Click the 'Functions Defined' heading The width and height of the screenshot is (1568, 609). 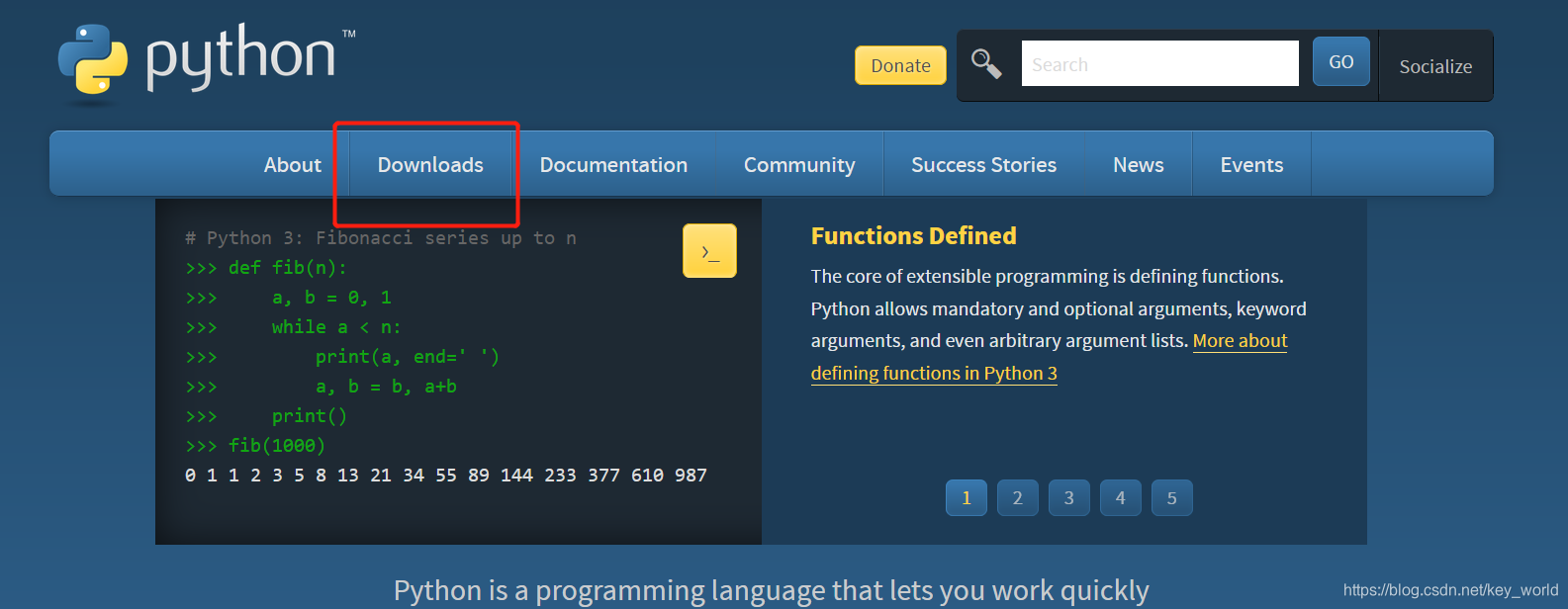coord(913,235)
